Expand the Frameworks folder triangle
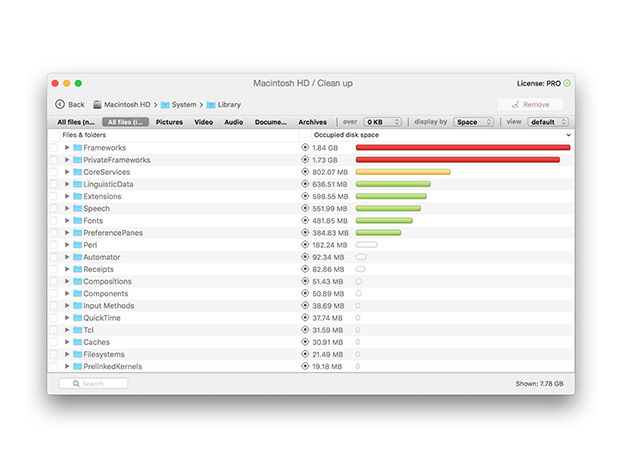 point(67,147)
